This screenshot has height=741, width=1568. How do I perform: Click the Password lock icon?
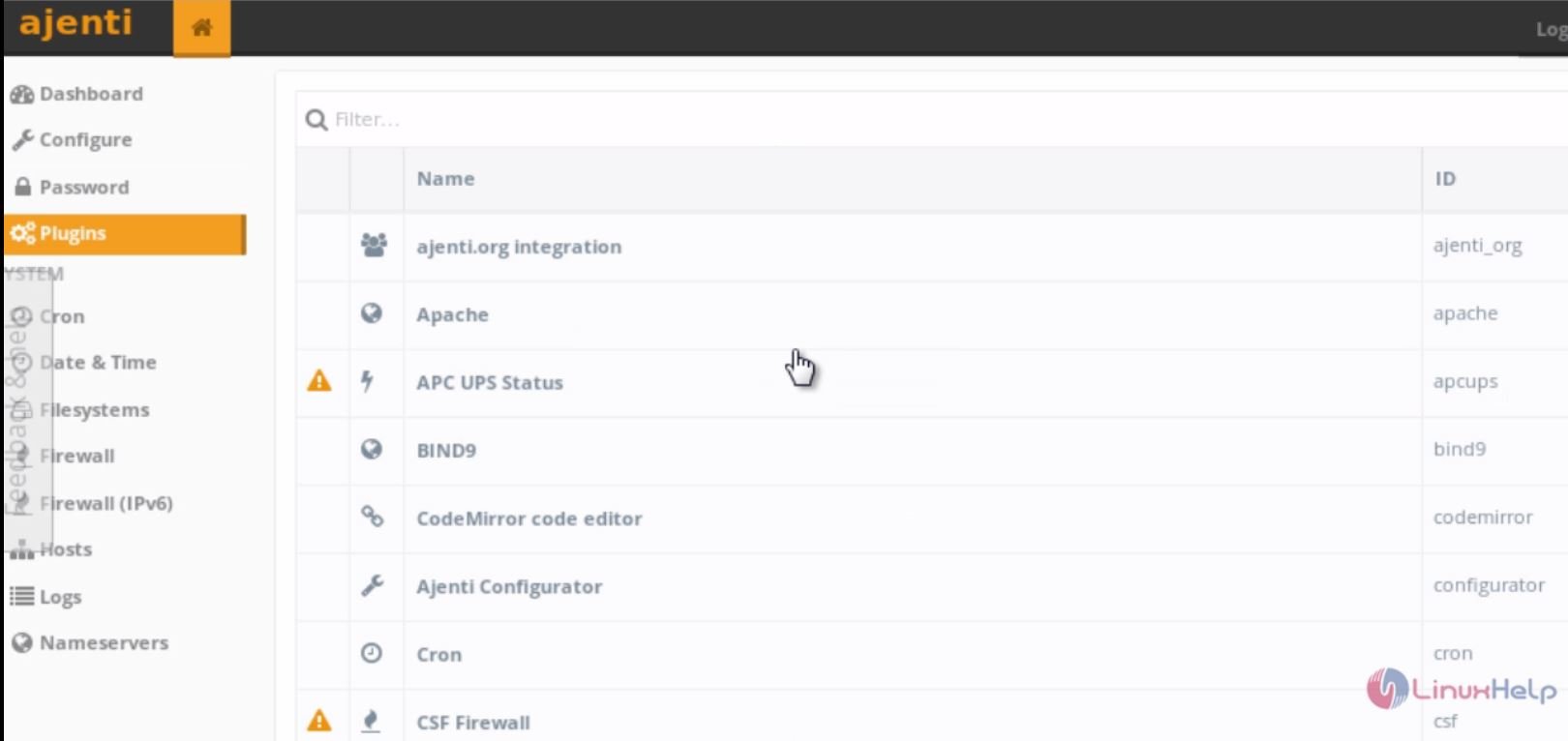22,186
